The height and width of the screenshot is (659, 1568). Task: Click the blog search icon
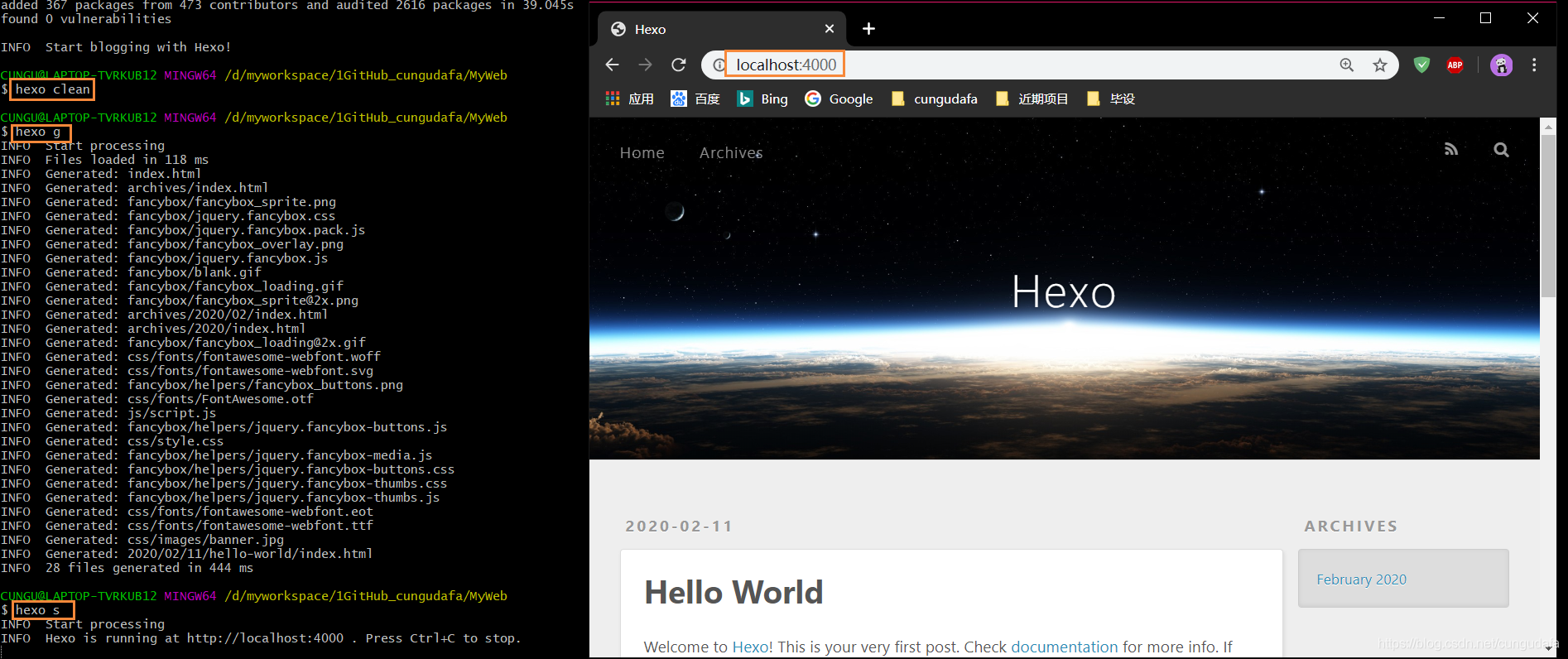point(1501,150)
